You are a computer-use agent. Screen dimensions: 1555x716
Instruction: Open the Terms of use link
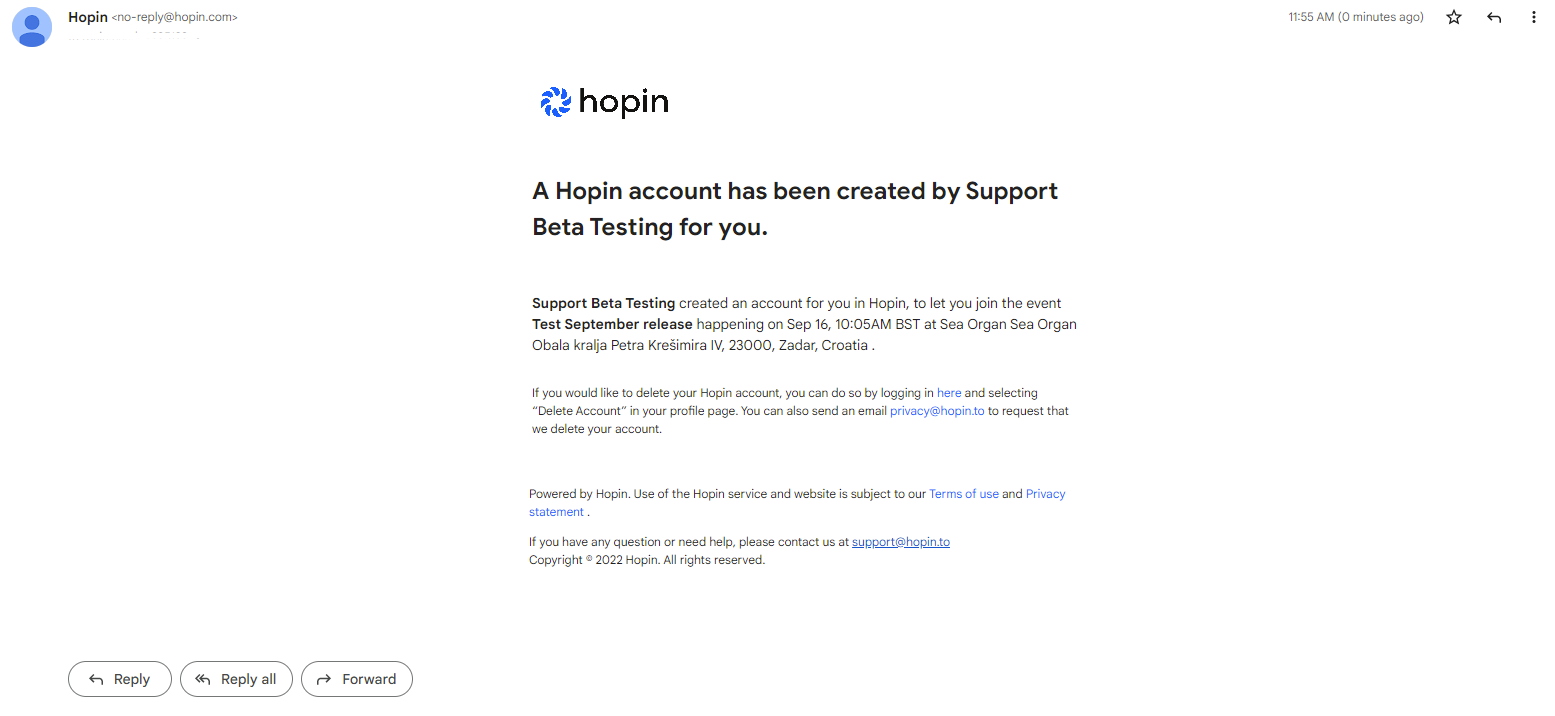pos(964,494)
